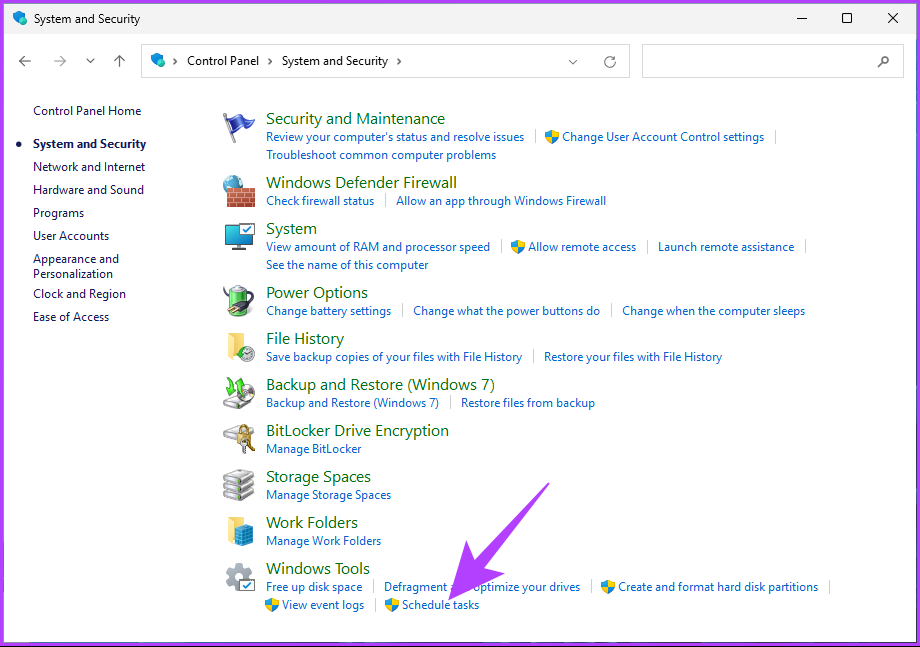Select System and Security breadcrumb segment
Screen dimensions: 920x647
click(335, 61)
